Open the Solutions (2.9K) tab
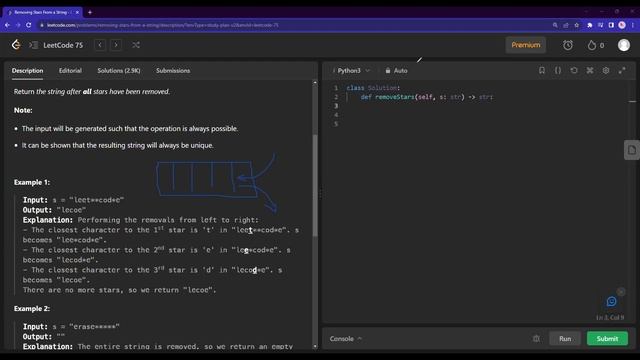 119,70
